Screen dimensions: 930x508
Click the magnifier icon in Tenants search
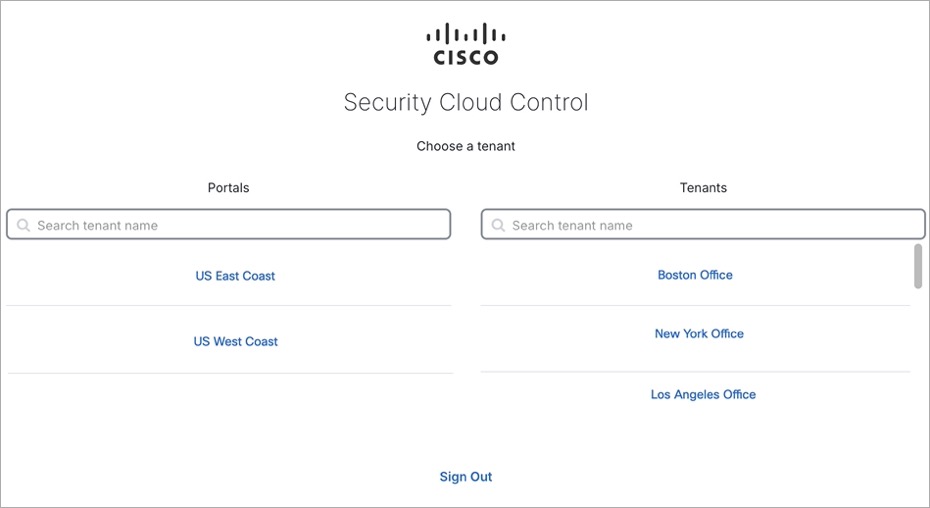[499, 226]
